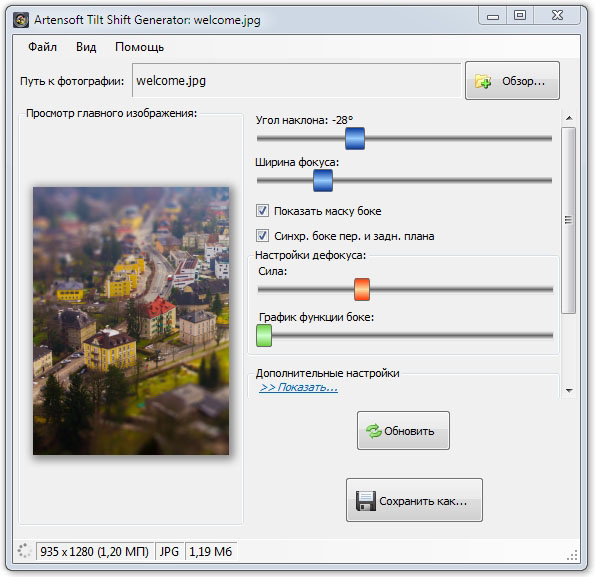Viewport: 595px width, 577px height.
Task: Click the settings panel scroll-down arrow
Action: click(x=569, y=390)
